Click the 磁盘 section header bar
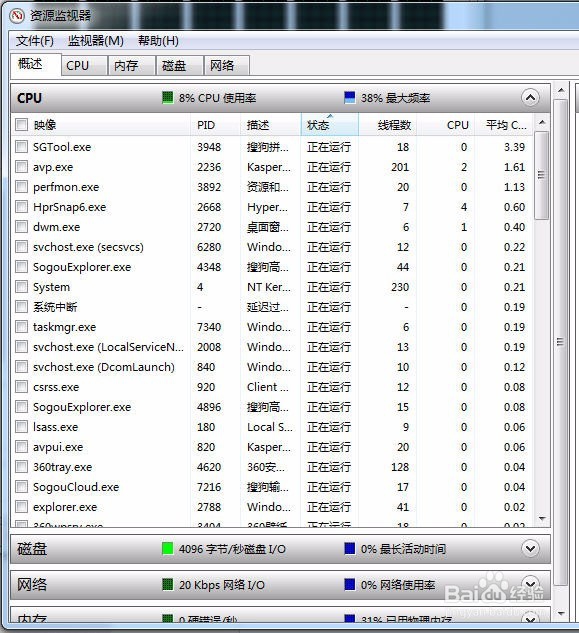 tap(280, 549)
